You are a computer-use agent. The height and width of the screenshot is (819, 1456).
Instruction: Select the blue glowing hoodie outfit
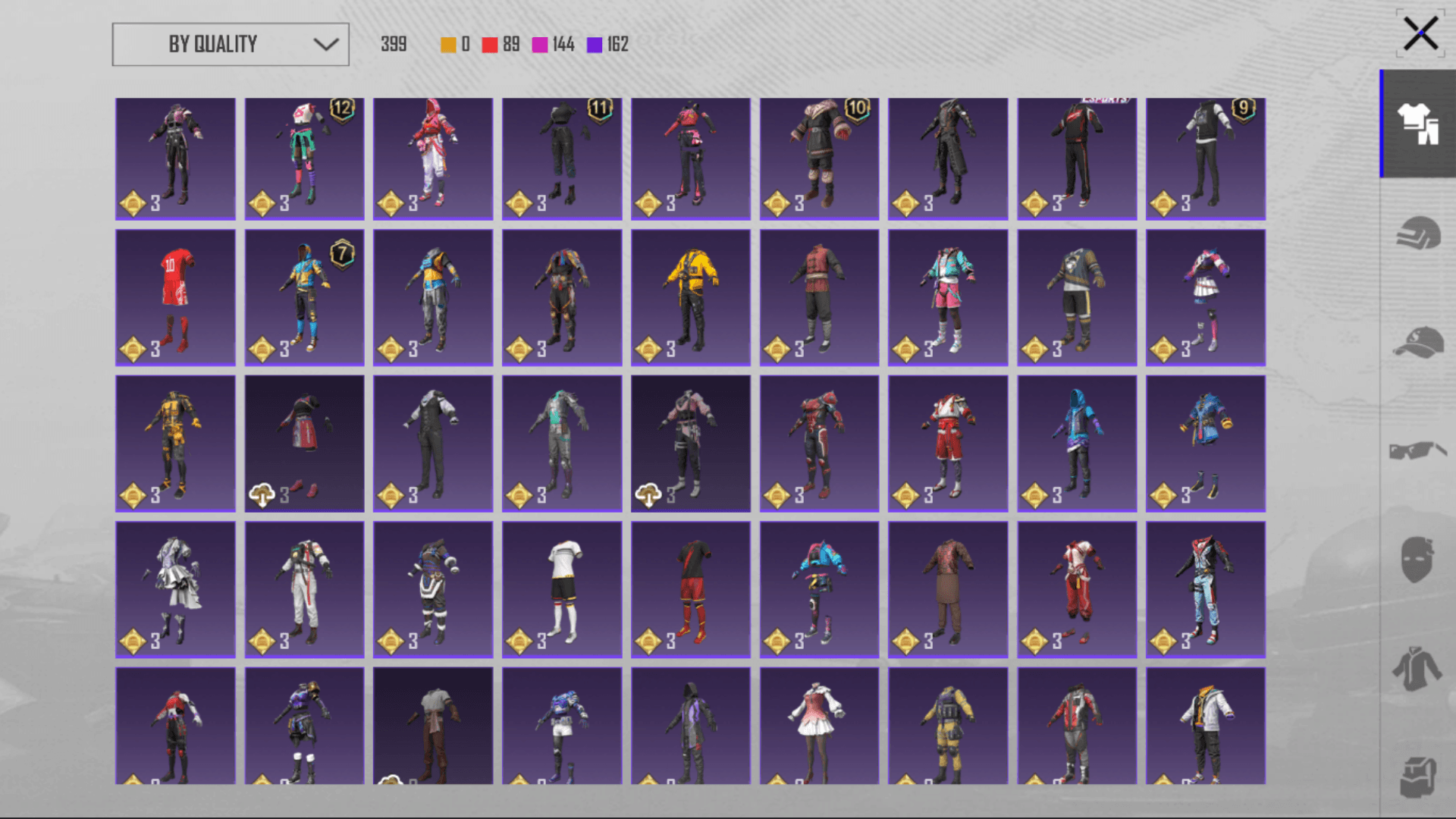(x=1077, y=443)
